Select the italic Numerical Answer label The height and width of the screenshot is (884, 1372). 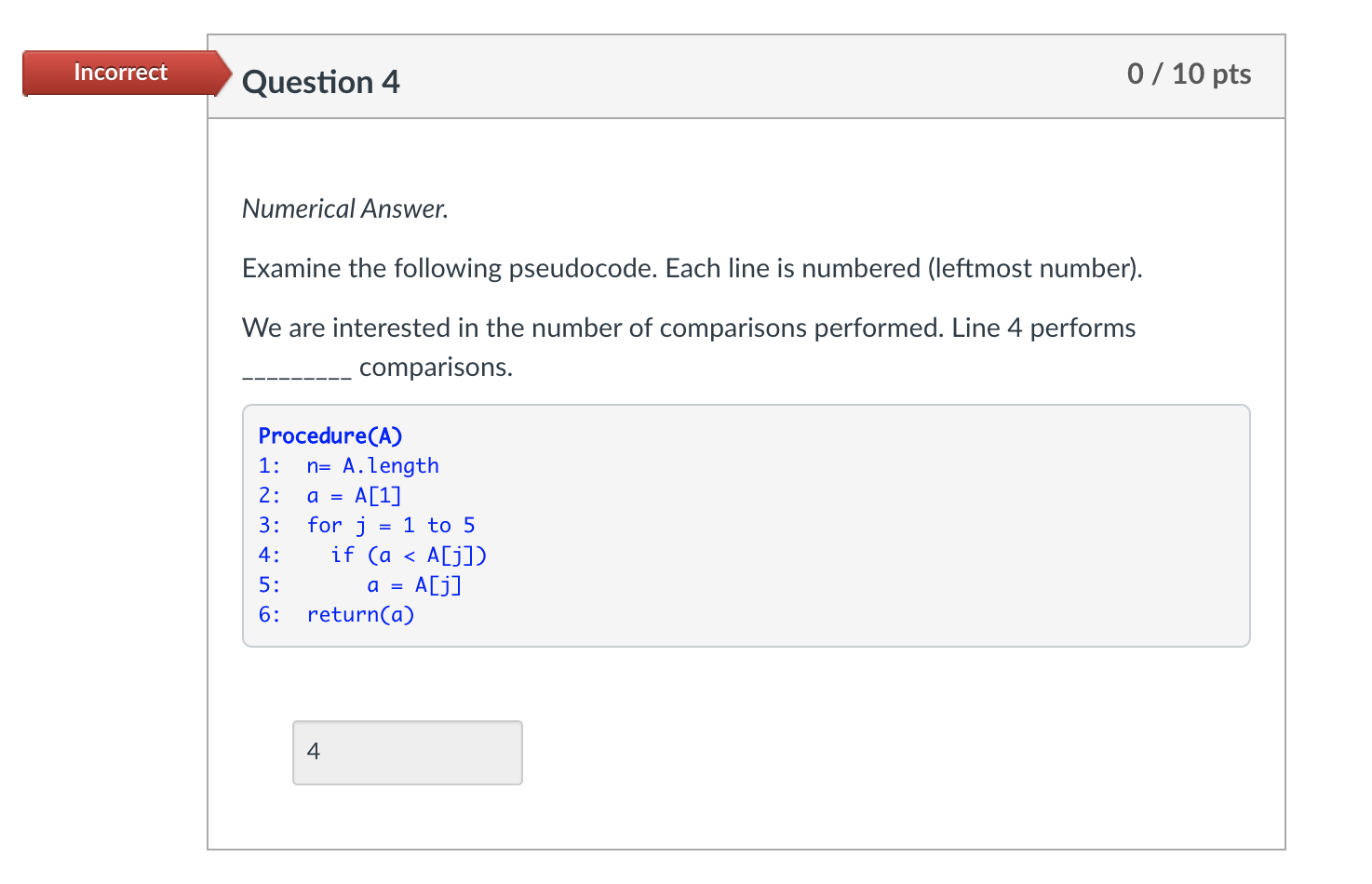[344, 208]
